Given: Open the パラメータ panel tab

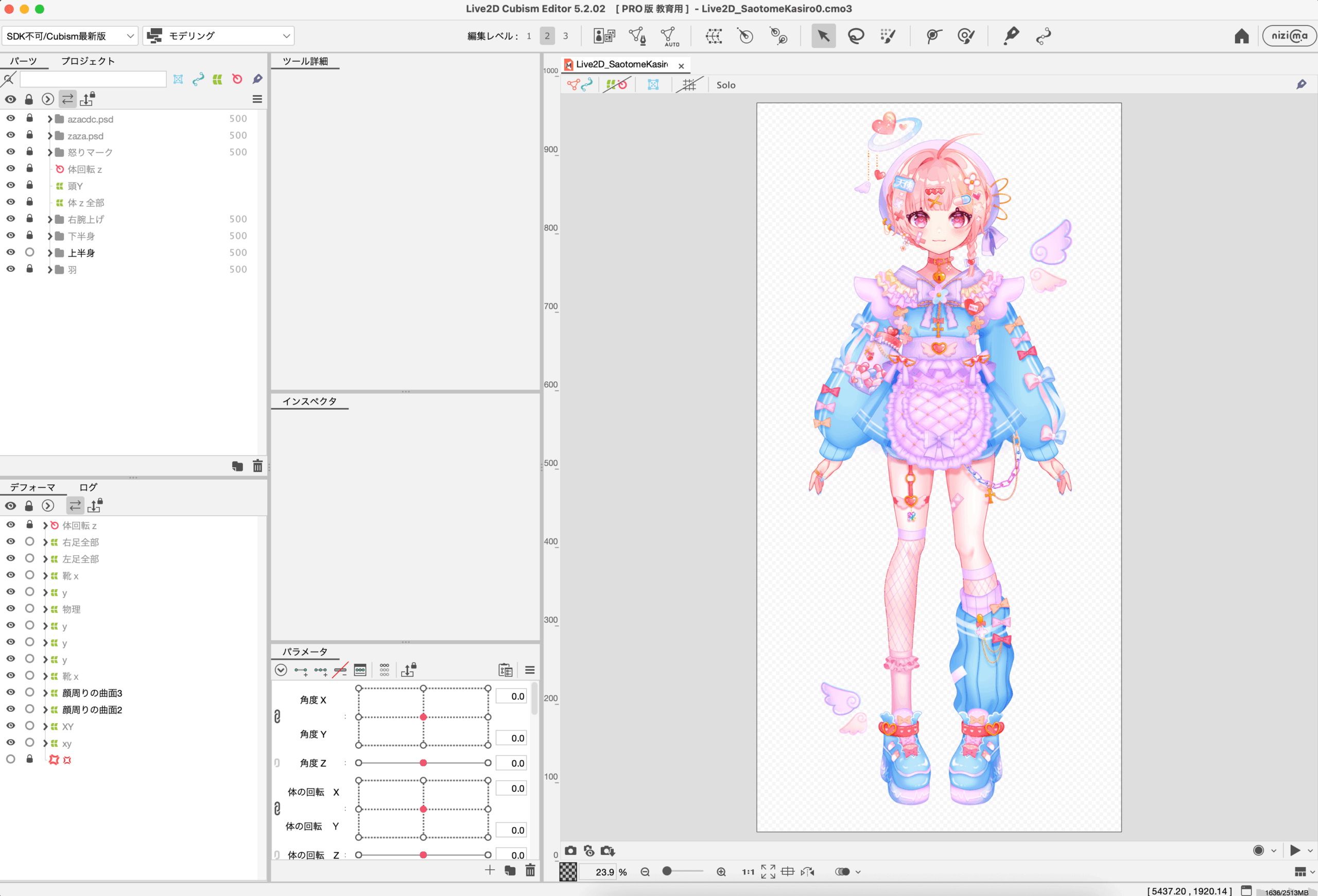Looking at the screenshot, I should (305, 652).
